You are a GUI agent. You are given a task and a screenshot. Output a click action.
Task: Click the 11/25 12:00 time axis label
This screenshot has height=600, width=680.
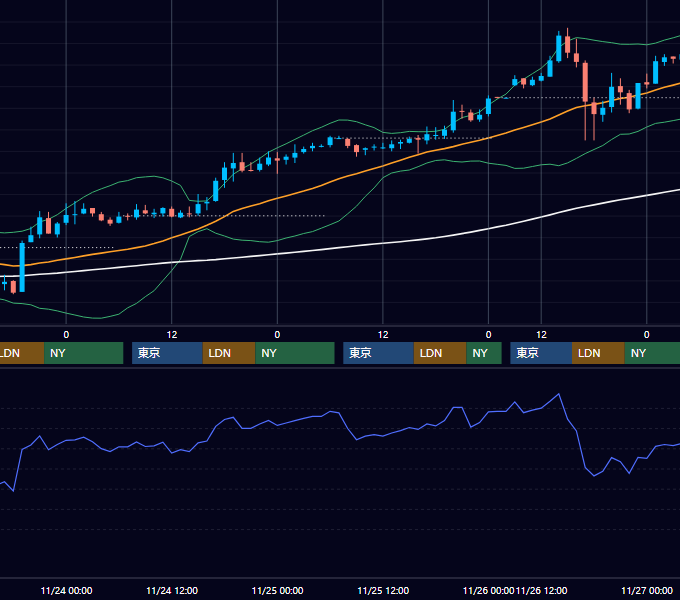[383, 590]
